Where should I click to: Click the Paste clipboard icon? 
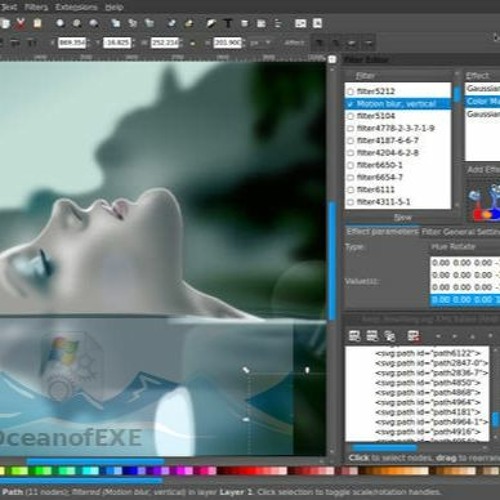point(37,23)
